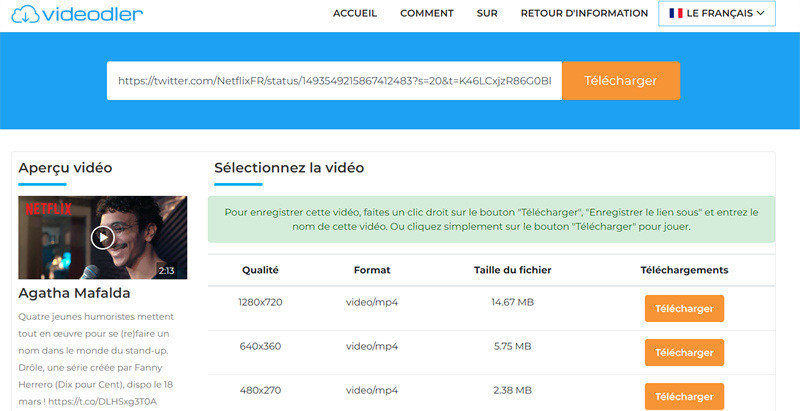Download the 480x270 video via Télécharger

click(x=684, y=396)
